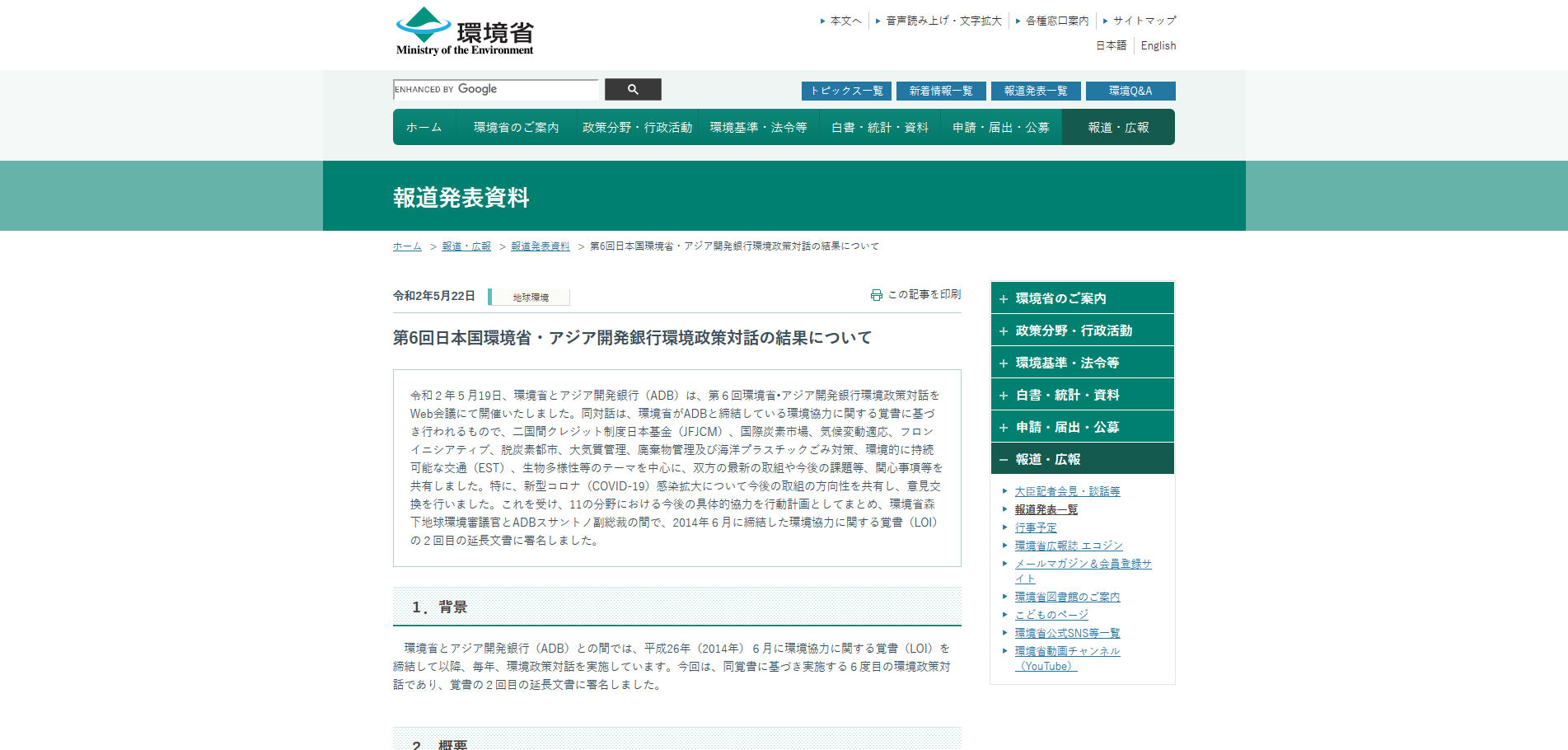Click the Ministry of the Environment logo
This screenshot has height=750, width=1568.
tap(465, 32)
